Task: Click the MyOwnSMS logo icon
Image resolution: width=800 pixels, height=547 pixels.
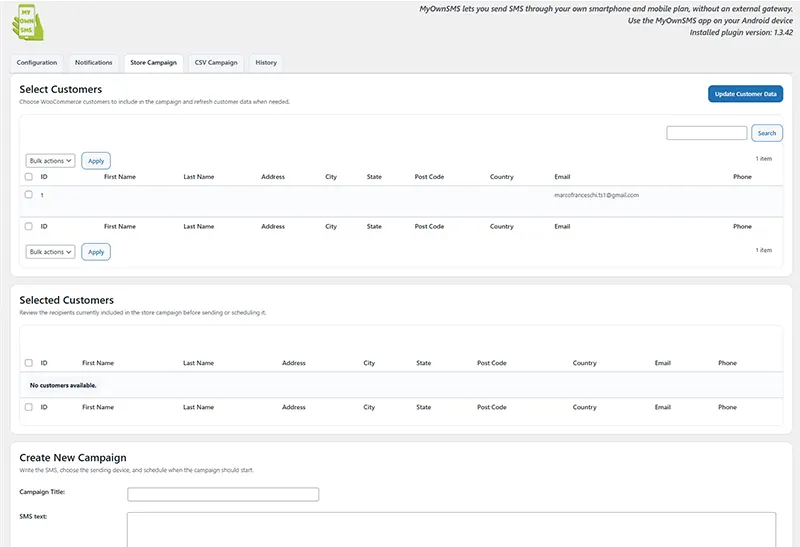Action: [x=32, y=25]
